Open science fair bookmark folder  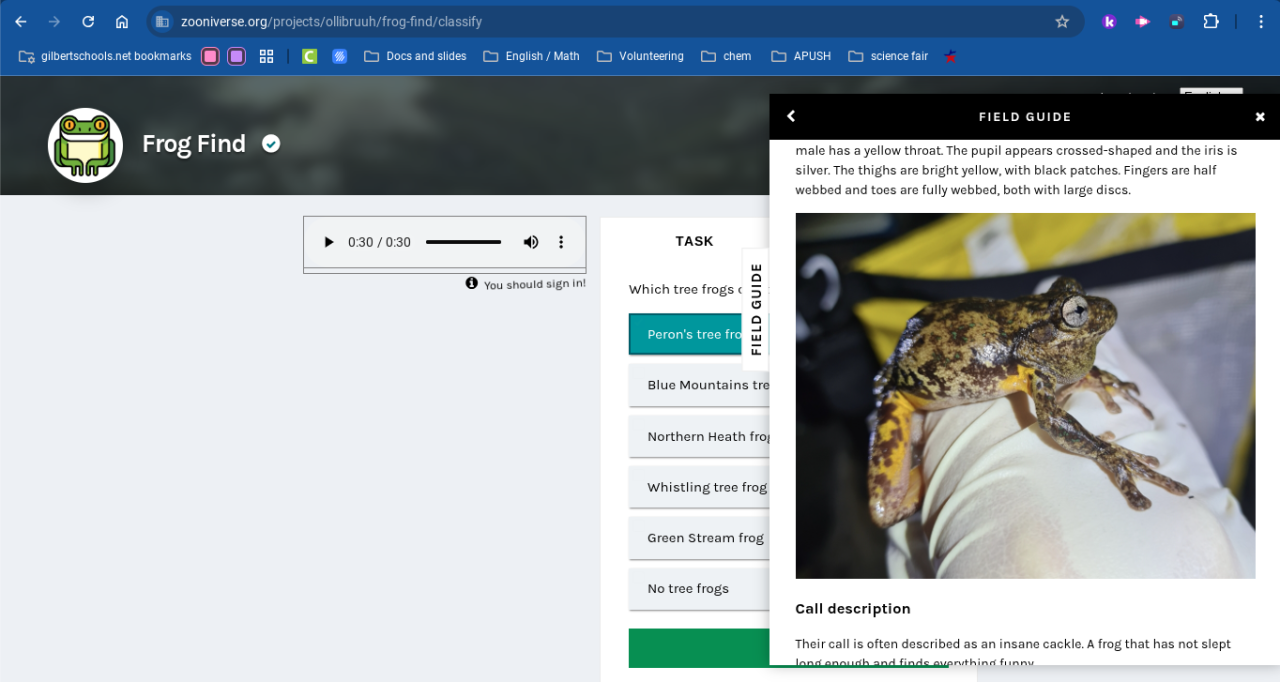pos(888,56)
